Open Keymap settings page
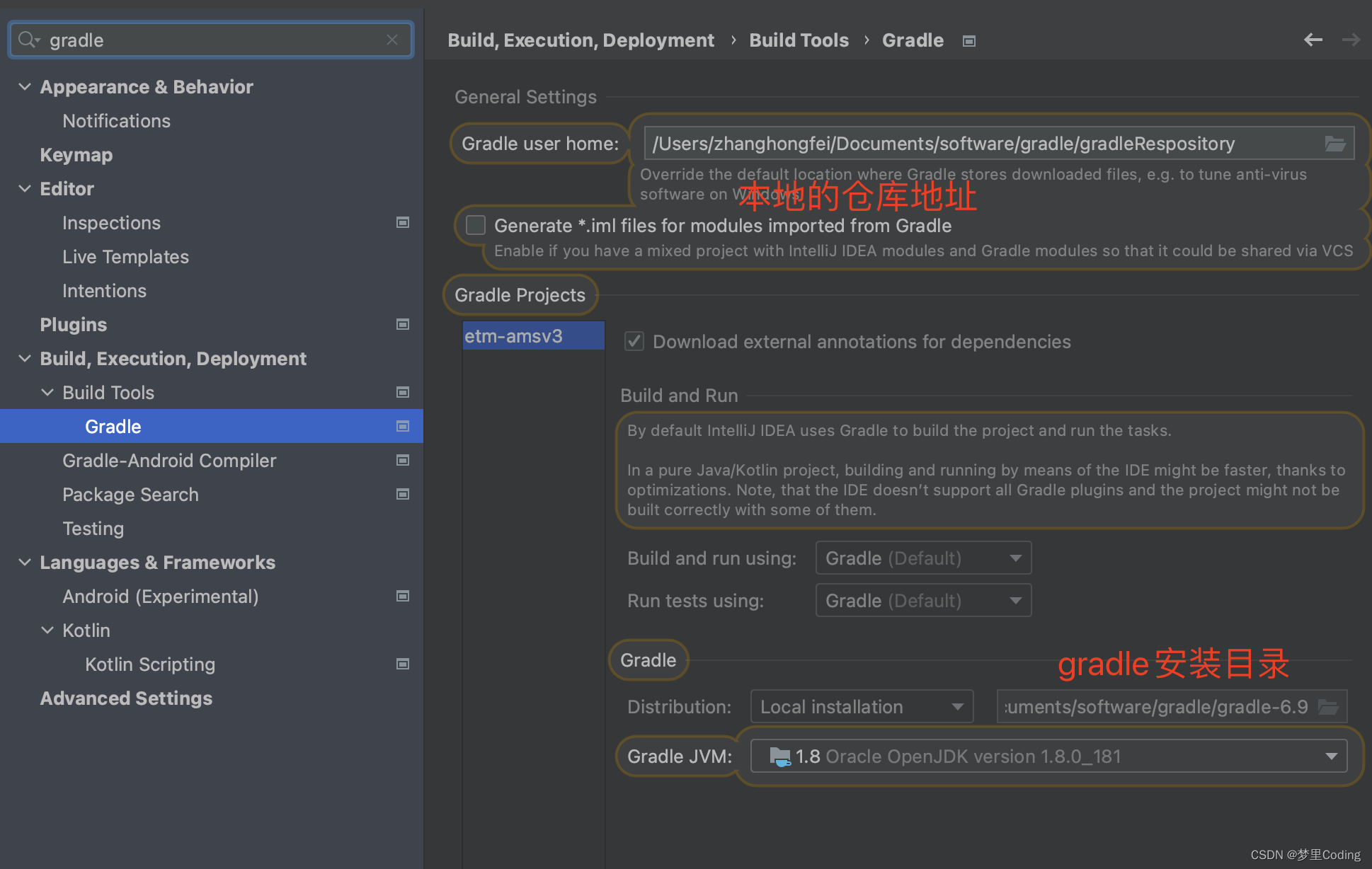1372x869 pixels. click(76, 154)
